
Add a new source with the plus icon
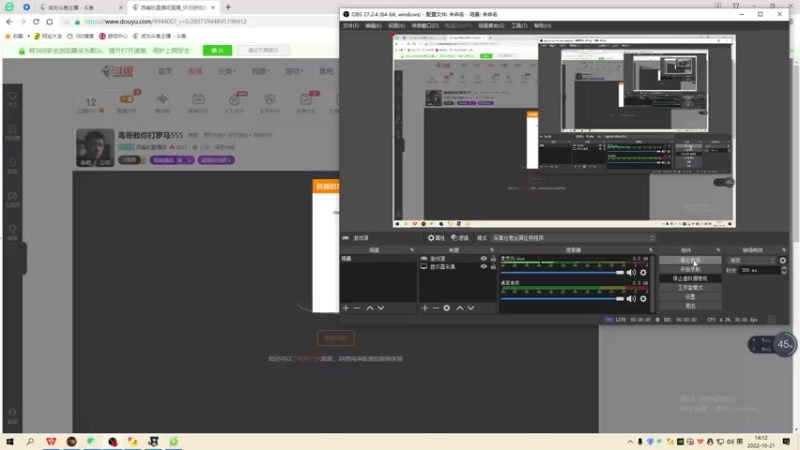(x=424, y=308)
